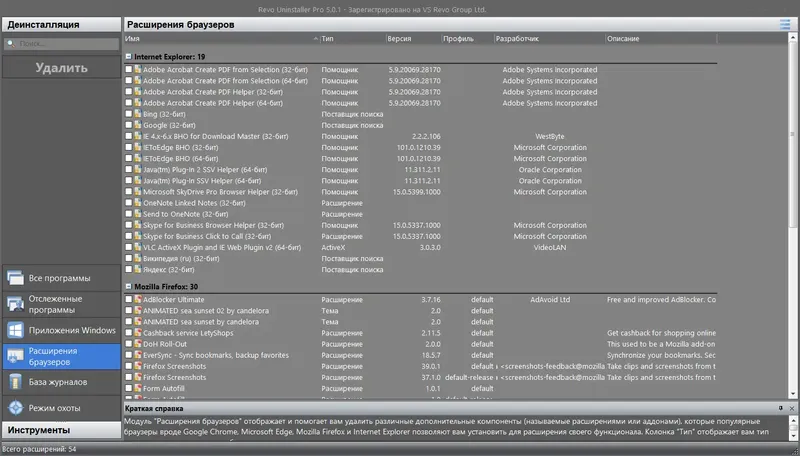800x456 pixels.
Task: Click the All Programs monitor icon
Action: click(15, 278)
